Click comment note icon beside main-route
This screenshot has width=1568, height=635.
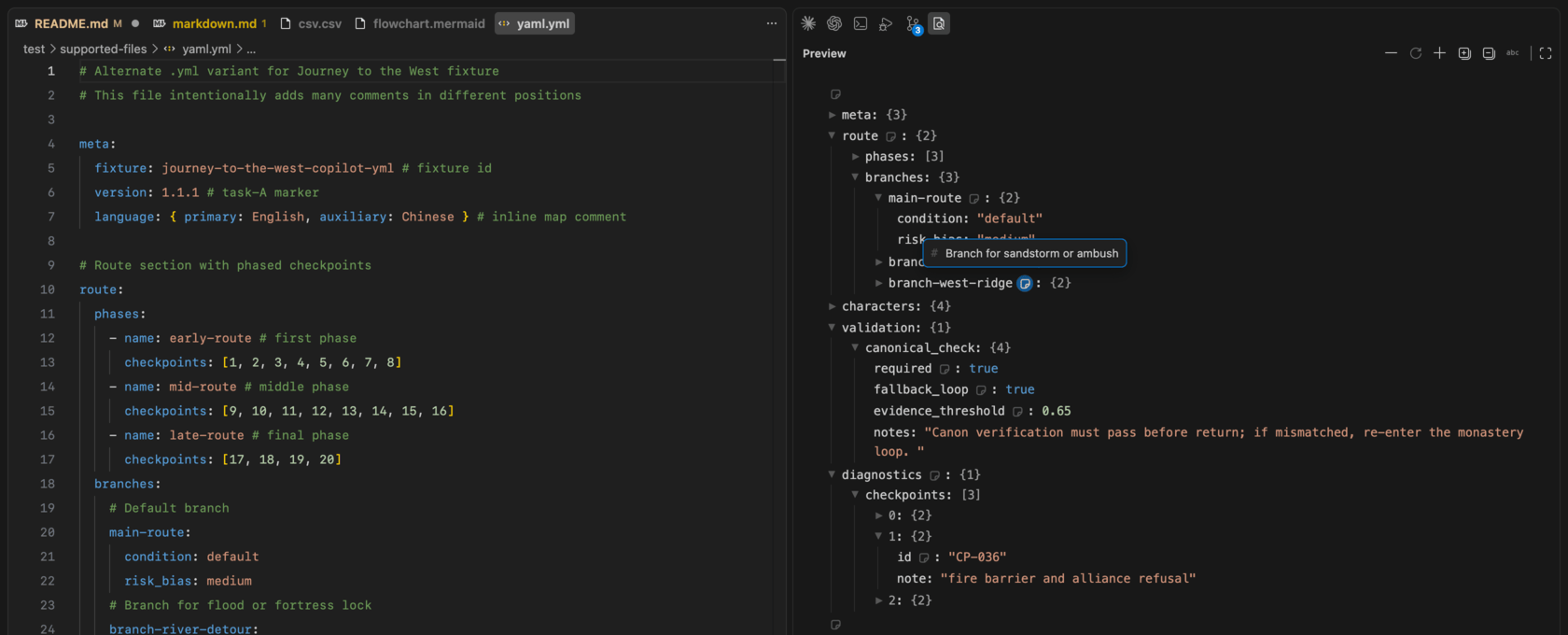tap(973, 199)
